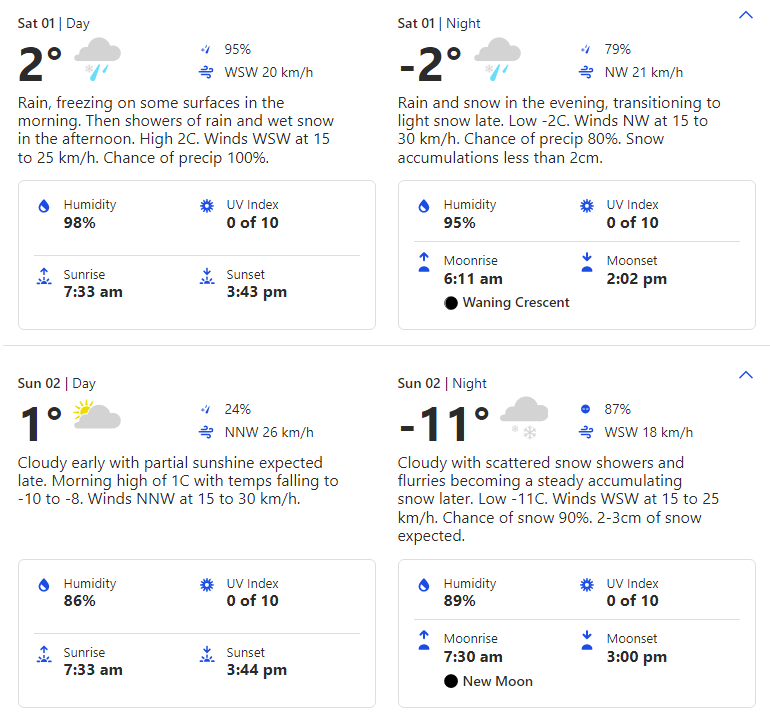The width and height of the screenshot is (770, 715).
Task: Click the WSW 20 km/h wind icon
Action: (x=206, y=72)
